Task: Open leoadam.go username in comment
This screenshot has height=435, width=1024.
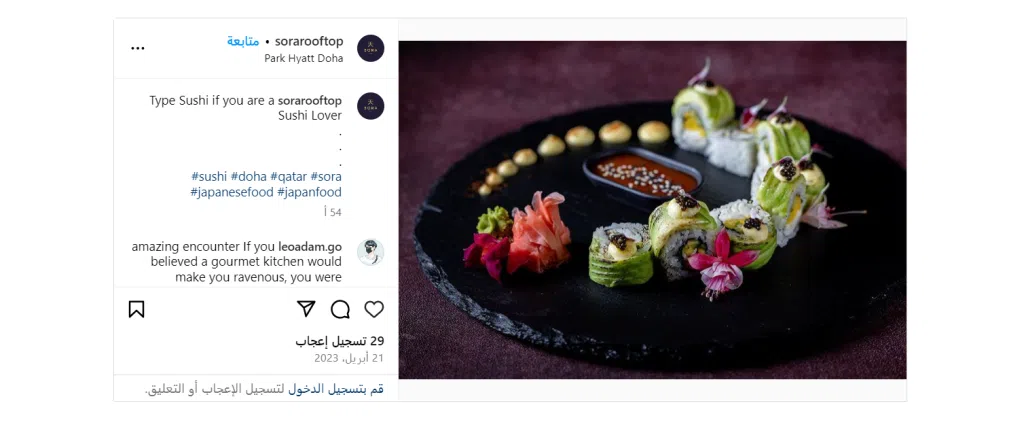Action: (310, 247)
